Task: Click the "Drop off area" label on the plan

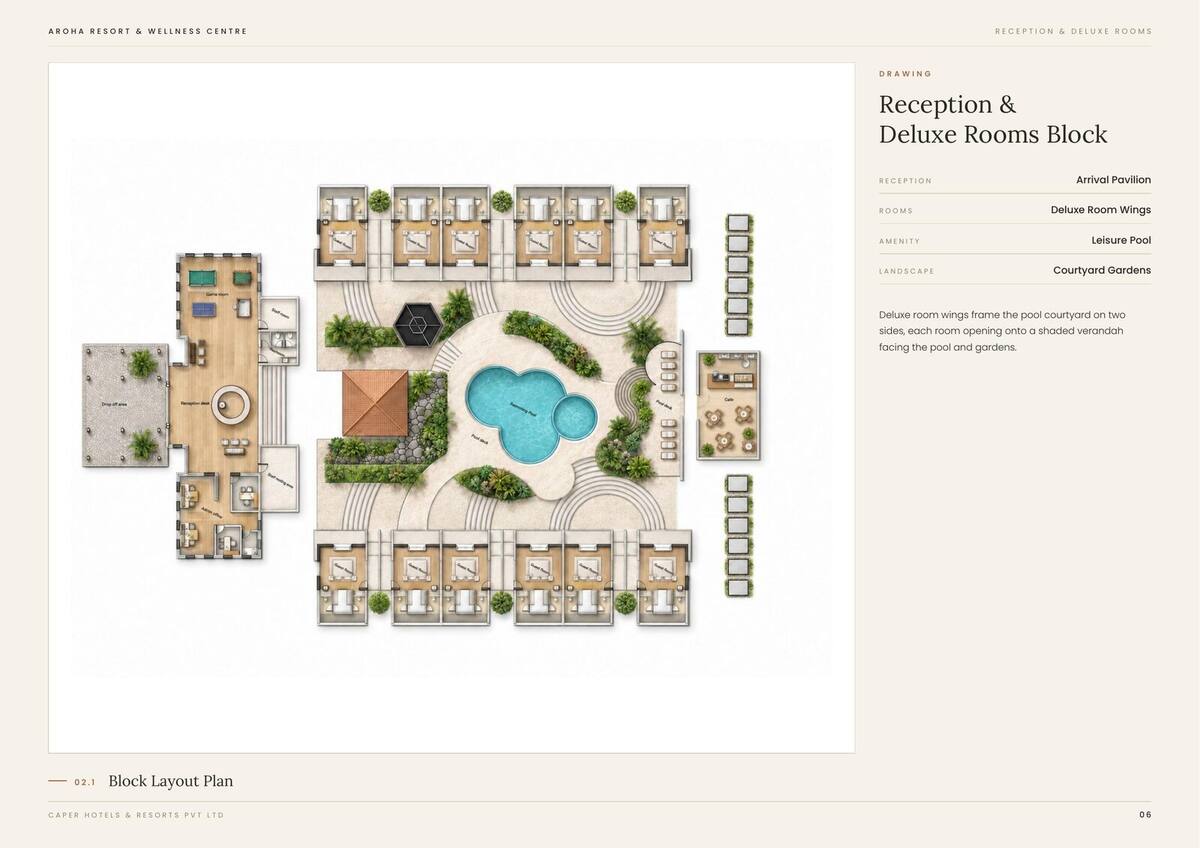Action: click(x=113, y=405)
